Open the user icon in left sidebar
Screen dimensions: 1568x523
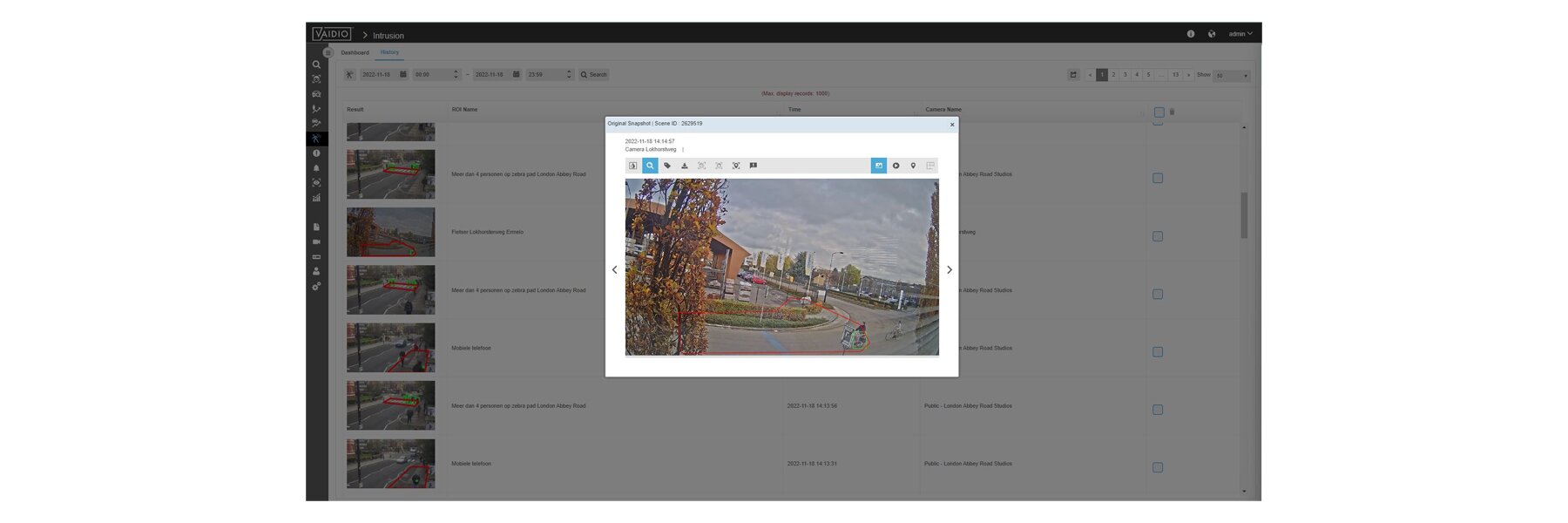click(x=316, y=271)
